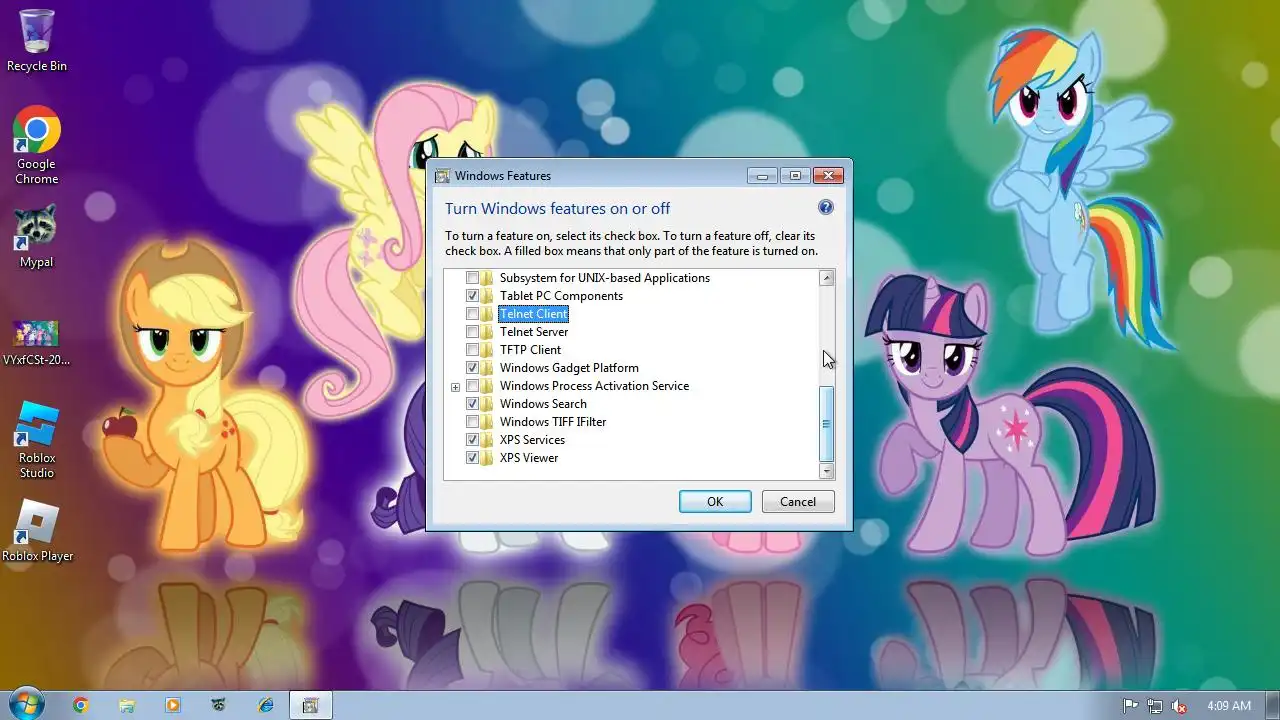1280x720 pixels.
Task: Click the Windows Features title bar icon
Action: tap(442, 176)
